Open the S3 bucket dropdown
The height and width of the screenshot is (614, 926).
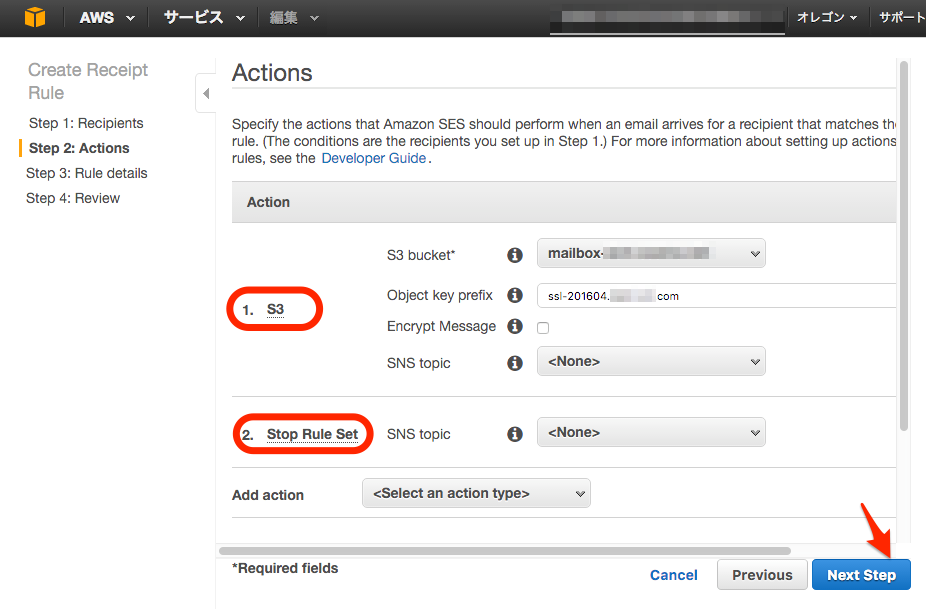coord(651,254)
